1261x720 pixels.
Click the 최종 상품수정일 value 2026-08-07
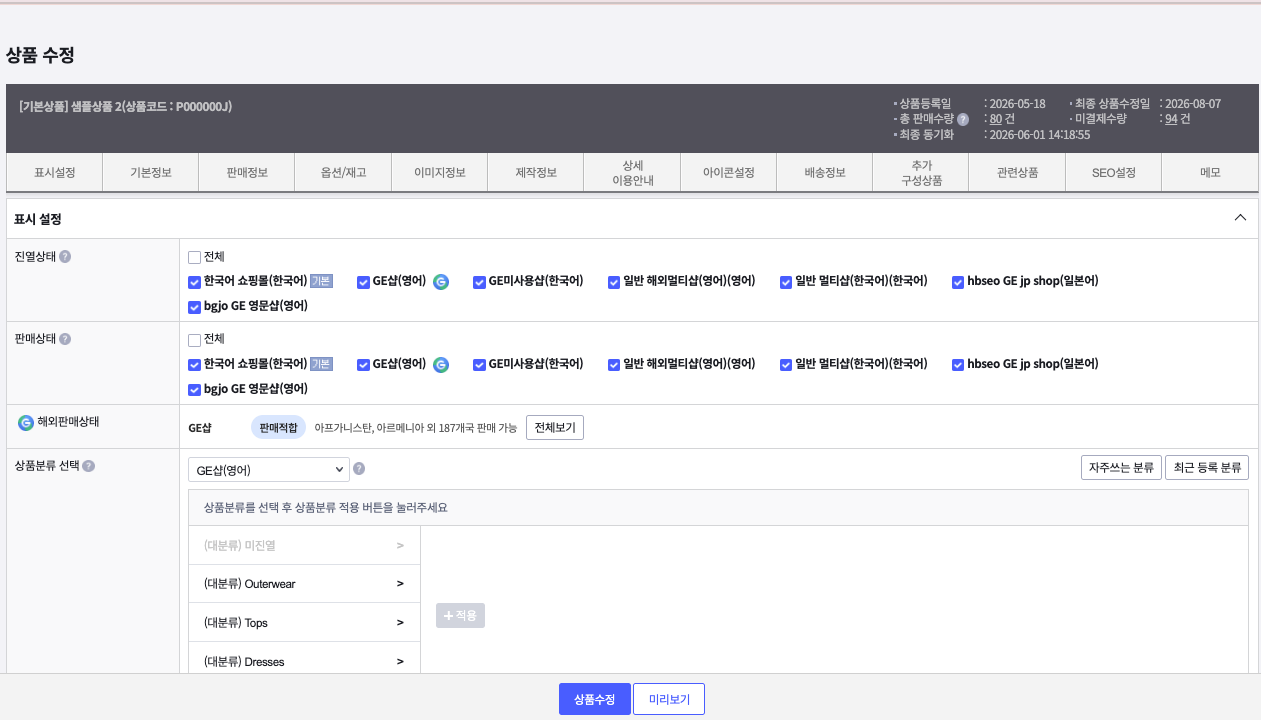1193,104
